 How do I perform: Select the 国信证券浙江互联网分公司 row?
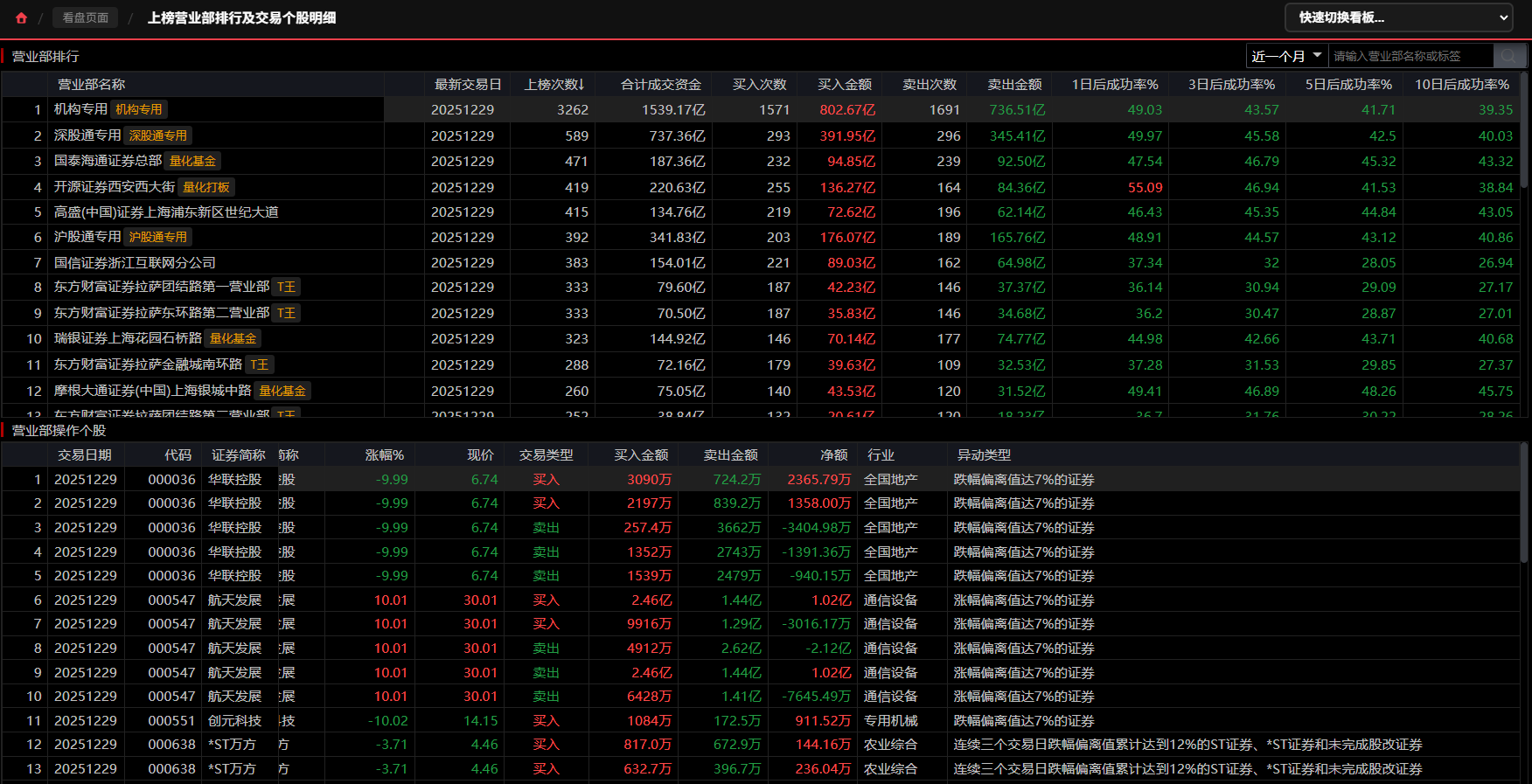135,263
